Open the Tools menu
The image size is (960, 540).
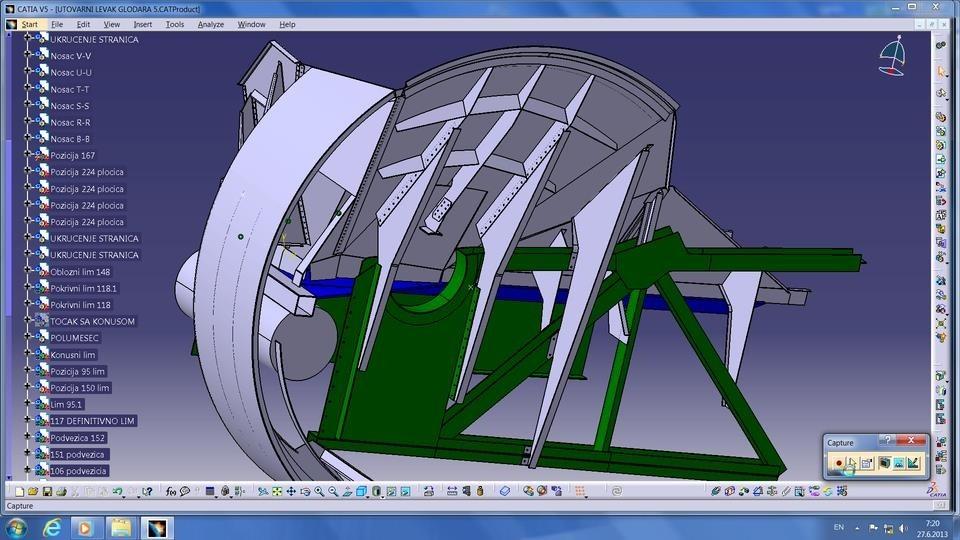coord(174,24)
